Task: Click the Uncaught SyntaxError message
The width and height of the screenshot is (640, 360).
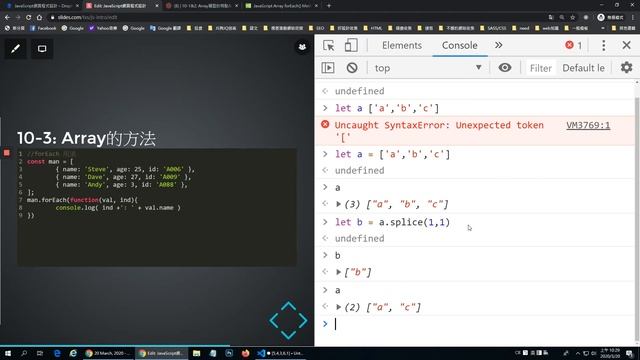Action: pyautogui.click(x=439, y=131)
